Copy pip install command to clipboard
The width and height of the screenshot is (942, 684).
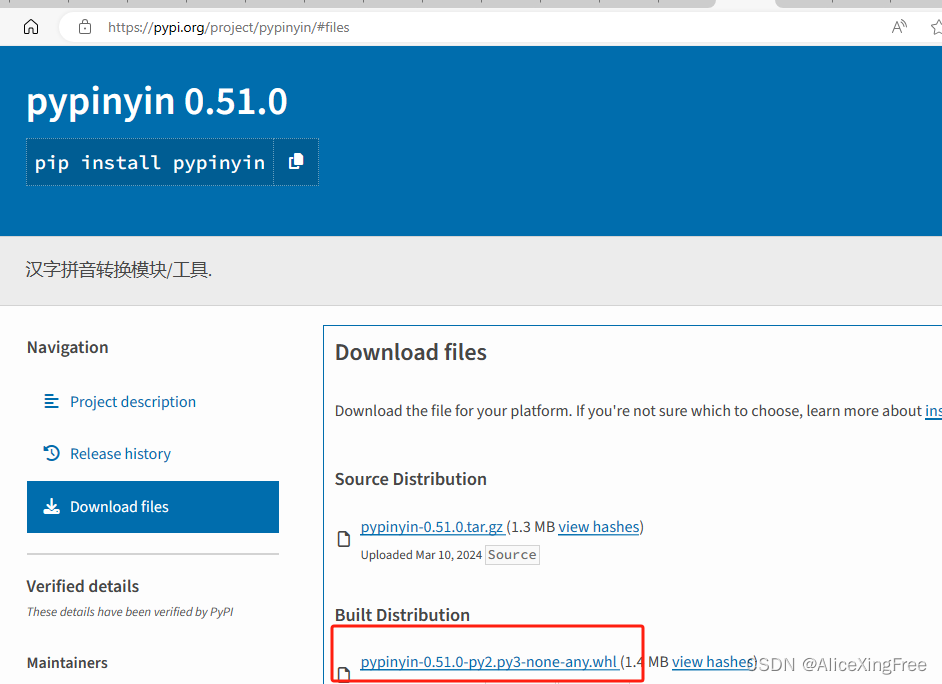(296, 162)
